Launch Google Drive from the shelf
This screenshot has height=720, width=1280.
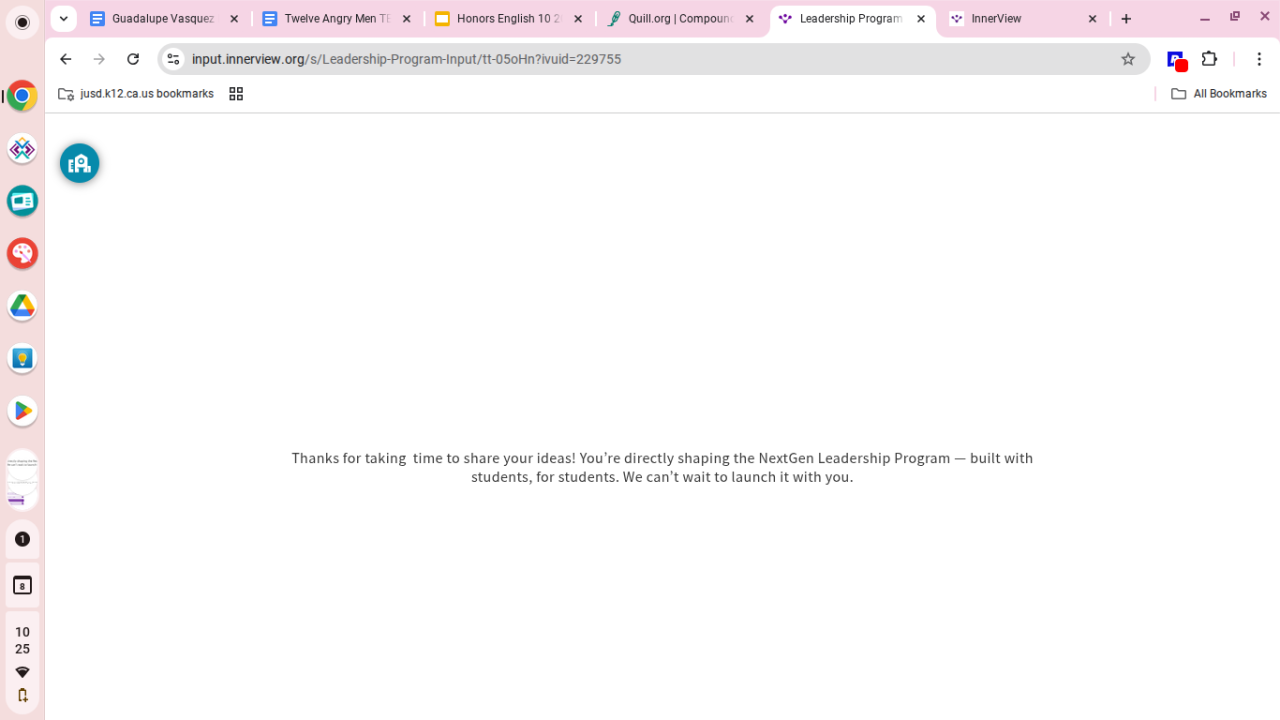point(22,306)
